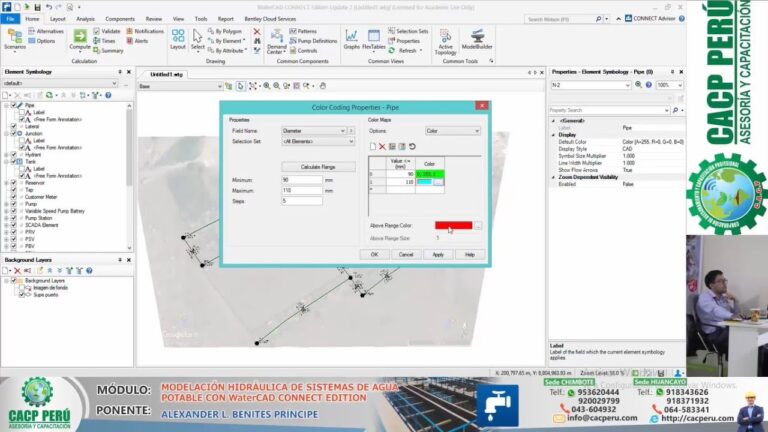Screen dimensions: 768x432
Task: Switch to the Layout ribbon tab
Action: coord(57,19)
